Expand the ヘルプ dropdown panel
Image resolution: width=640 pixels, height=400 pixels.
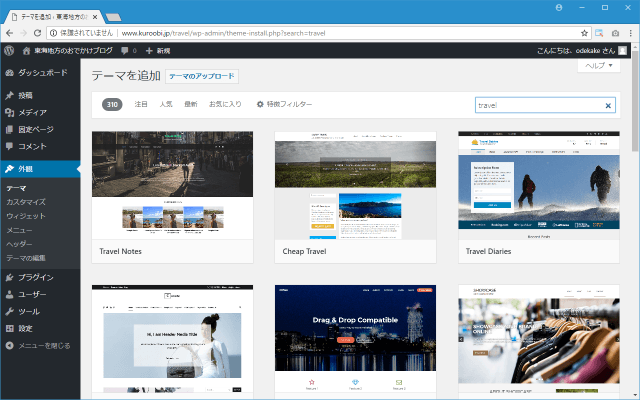[599, 65]
